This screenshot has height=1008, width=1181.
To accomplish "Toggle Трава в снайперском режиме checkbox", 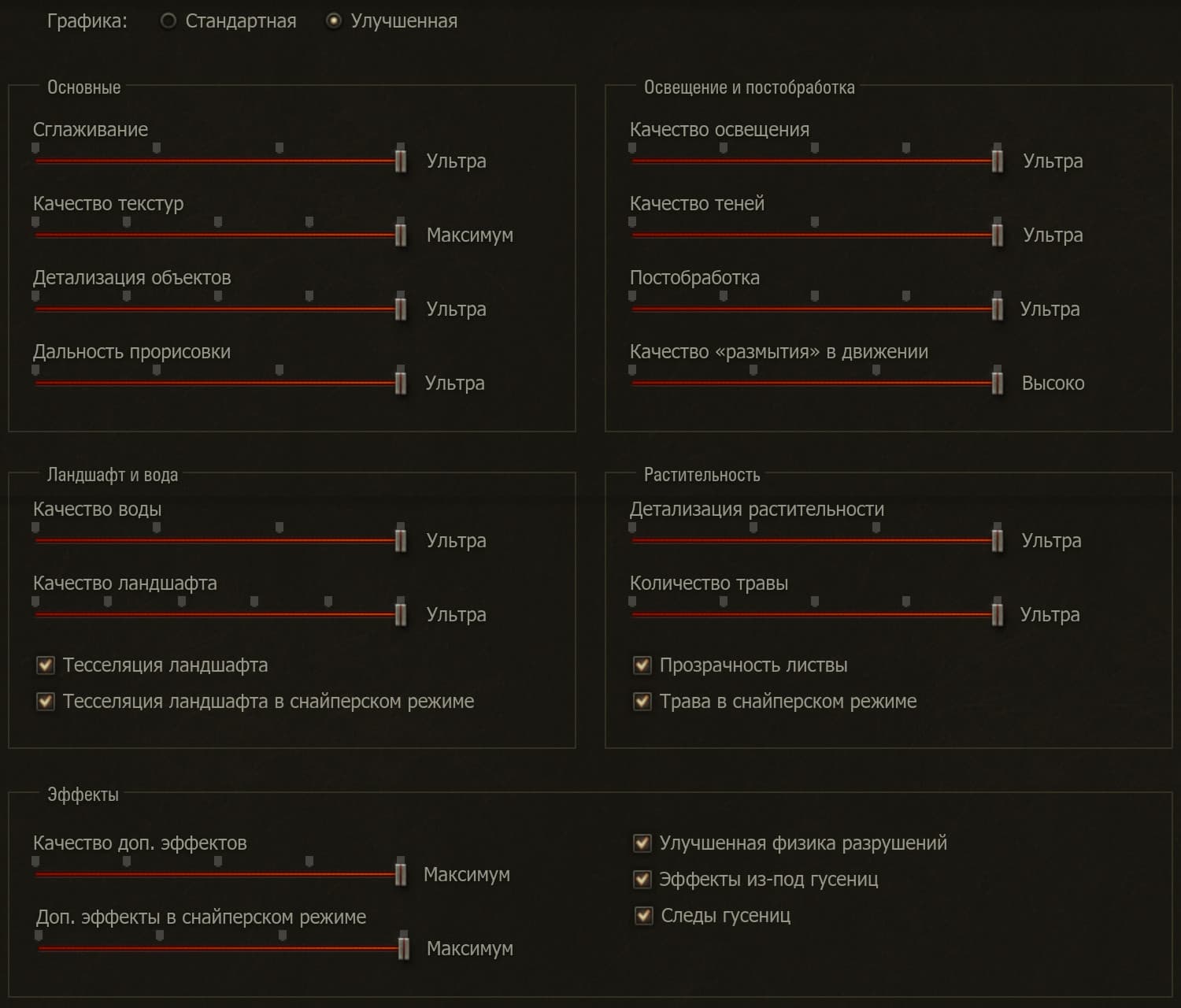I will [x=642, y=701].
